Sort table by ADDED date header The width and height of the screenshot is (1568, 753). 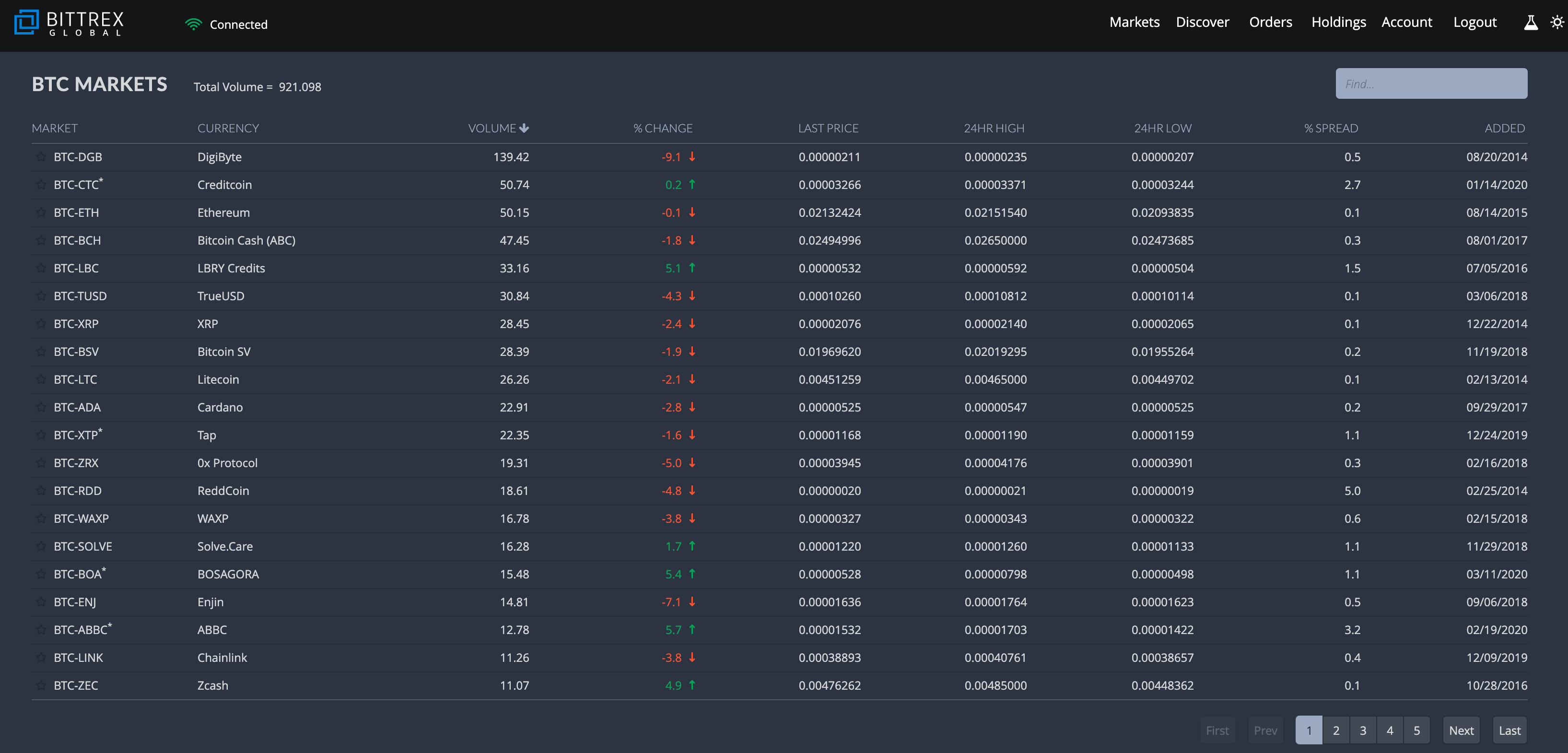coord(1504,129)
